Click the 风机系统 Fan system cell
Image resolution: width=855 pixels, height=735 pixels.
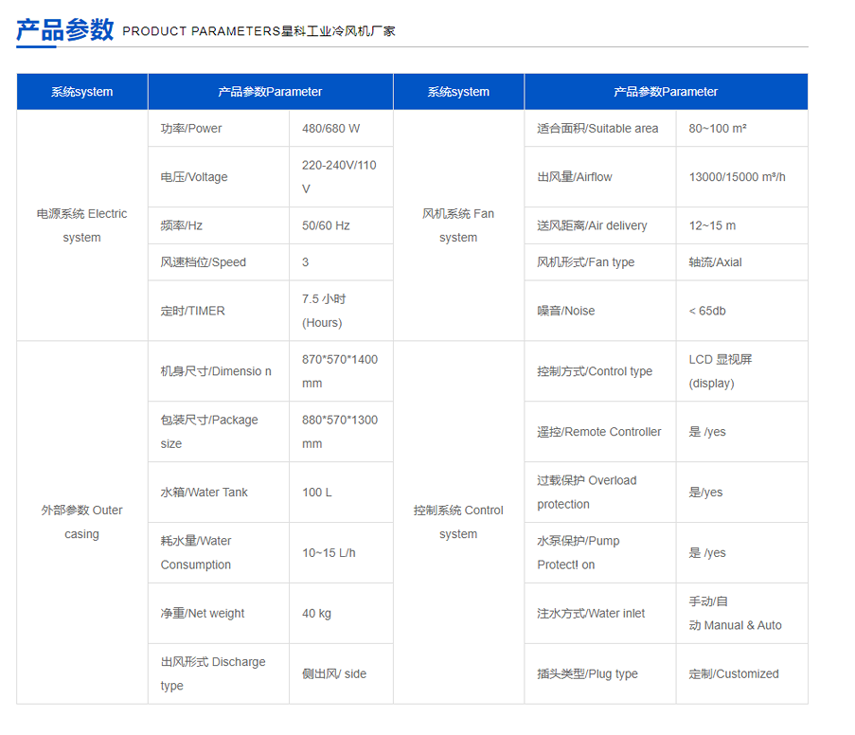(x=458, y=225)
